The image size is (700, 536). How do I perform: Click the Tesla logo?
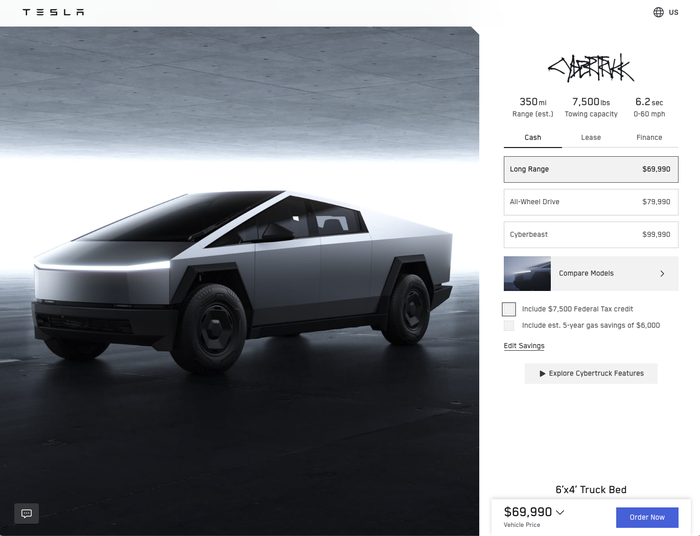pos(53,12)
